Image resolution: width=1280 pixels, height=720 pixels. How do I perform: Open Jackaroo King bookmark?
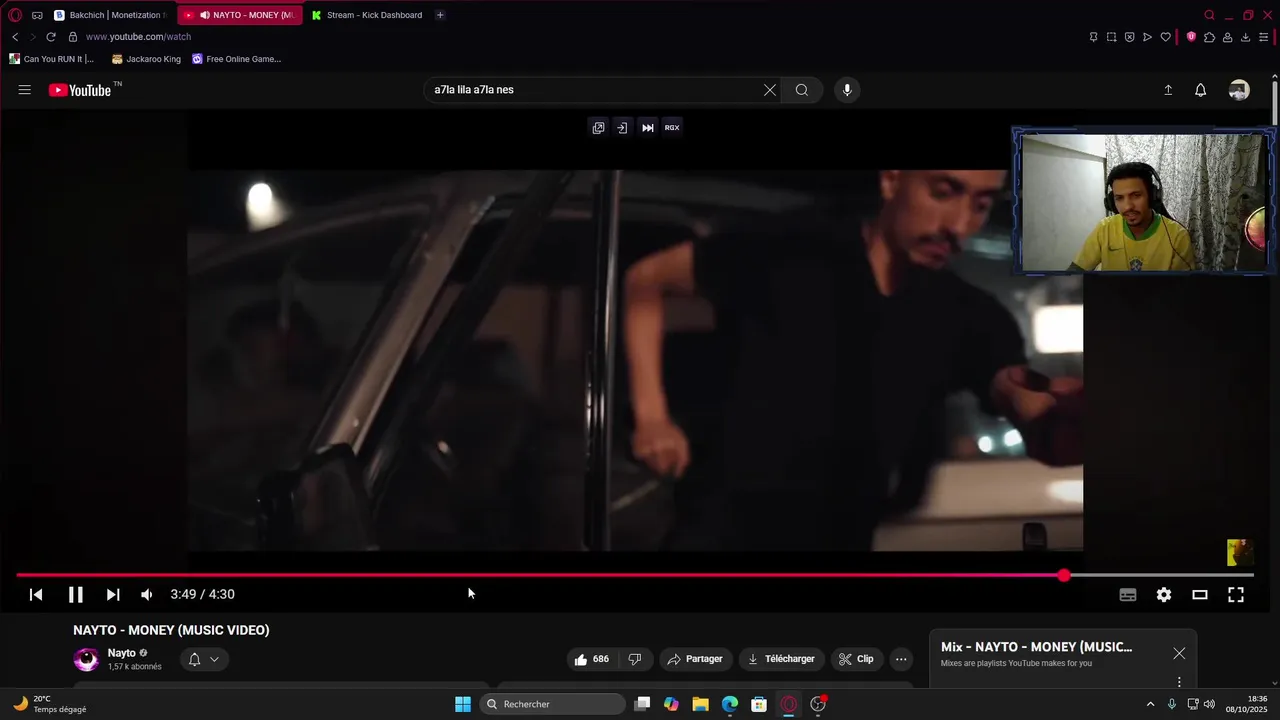point(146,59)
